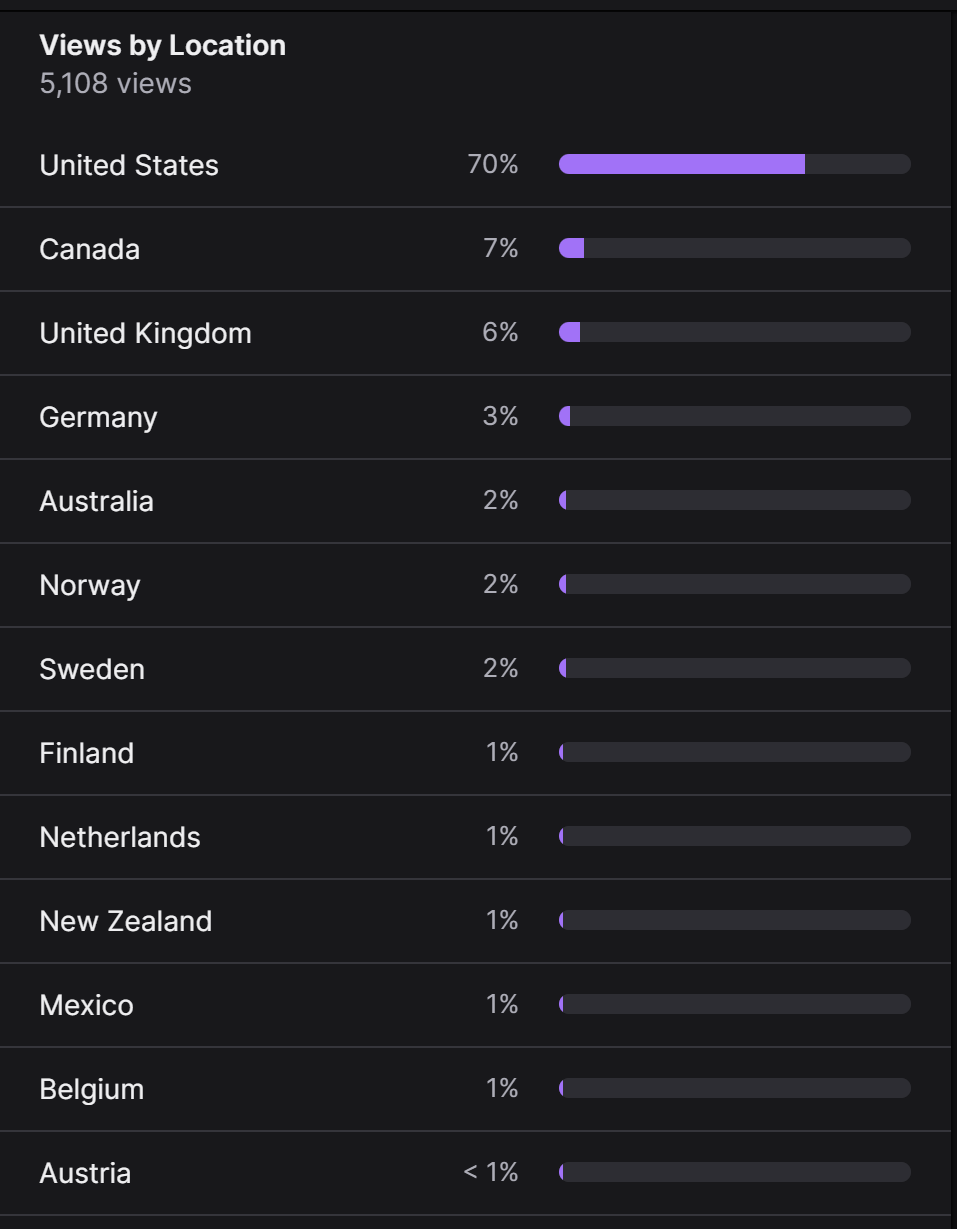Click the Germany 3% progress bar
This screenshot has width=957, height=1229.
[735, 416]
